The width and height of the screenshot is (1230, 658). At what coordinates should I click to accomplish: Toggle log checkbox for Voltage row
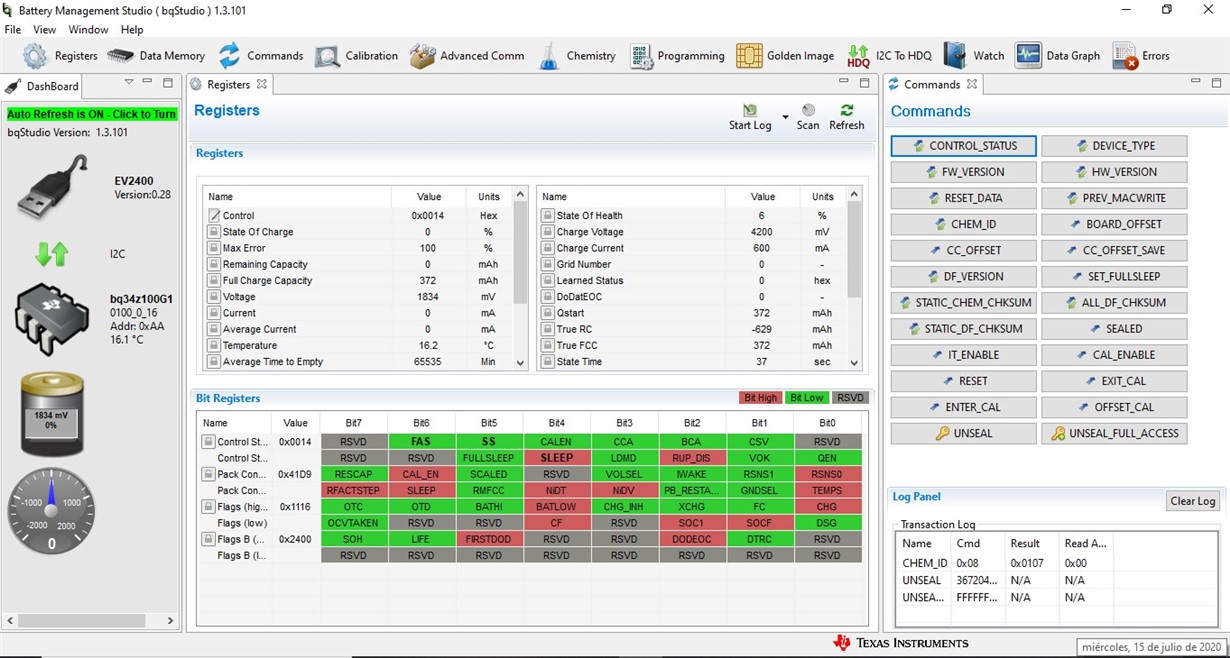click(x=213, y=297)
